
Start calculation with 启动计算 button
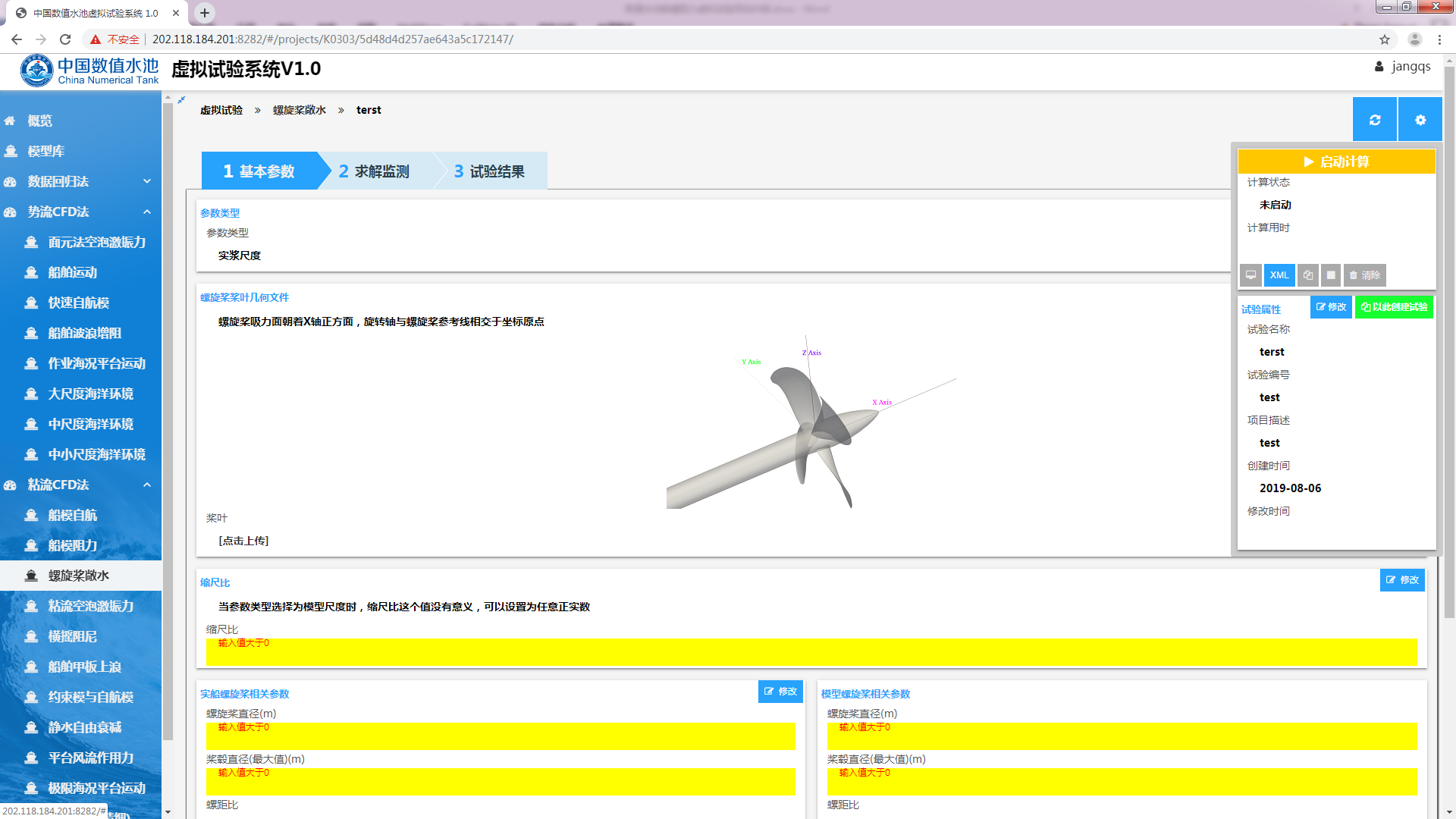pyautogui.click(x=1336, y=162)
